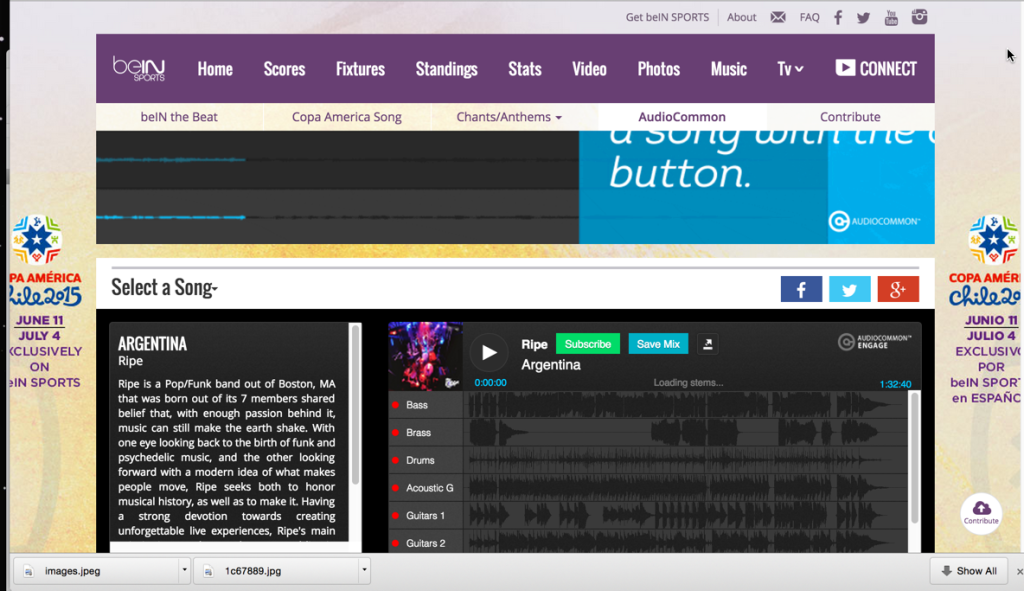Switch to the Copa America Song tab

click(x=346, y=117)
